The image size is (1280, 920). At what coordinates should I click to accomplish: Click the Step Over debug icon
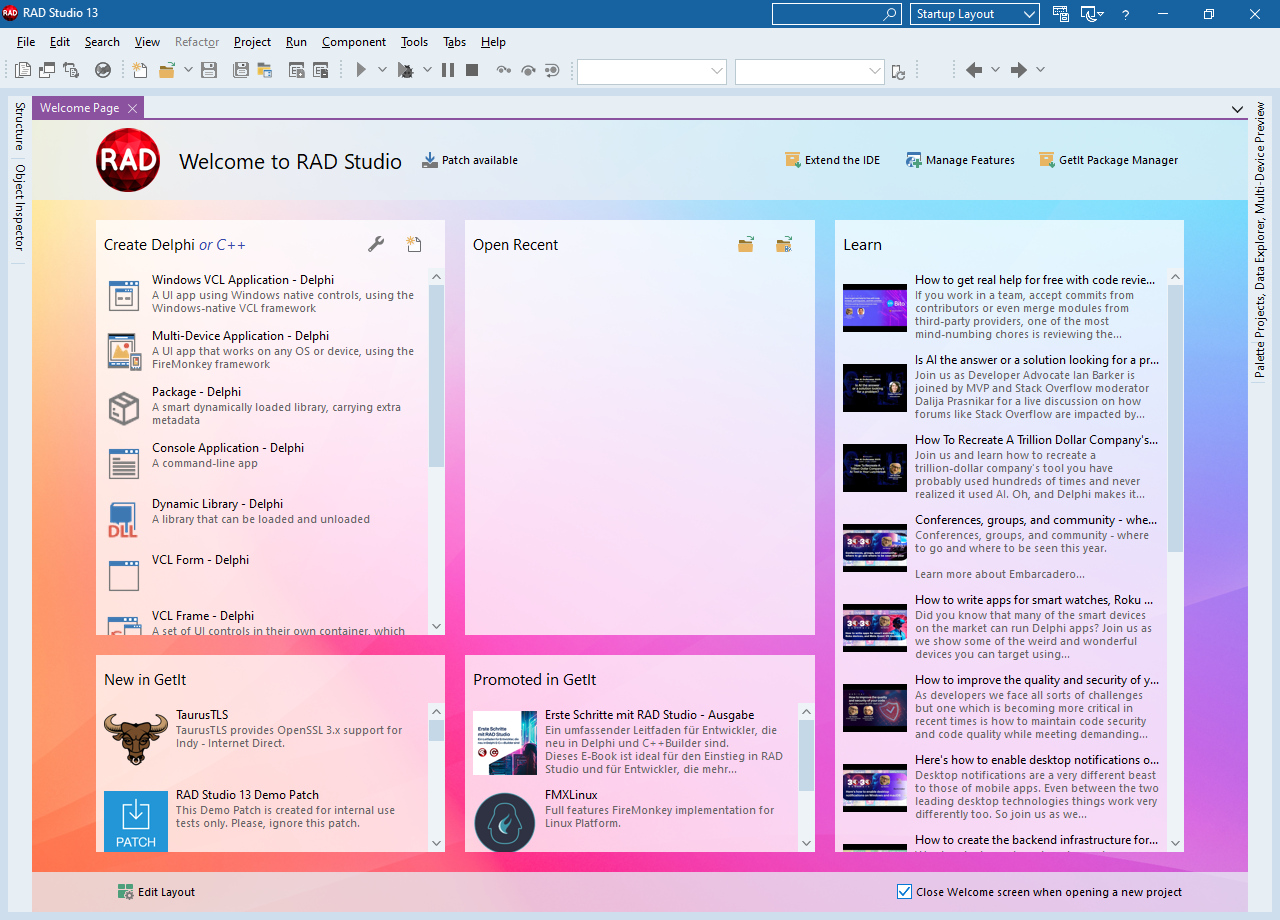pos(528,70)
